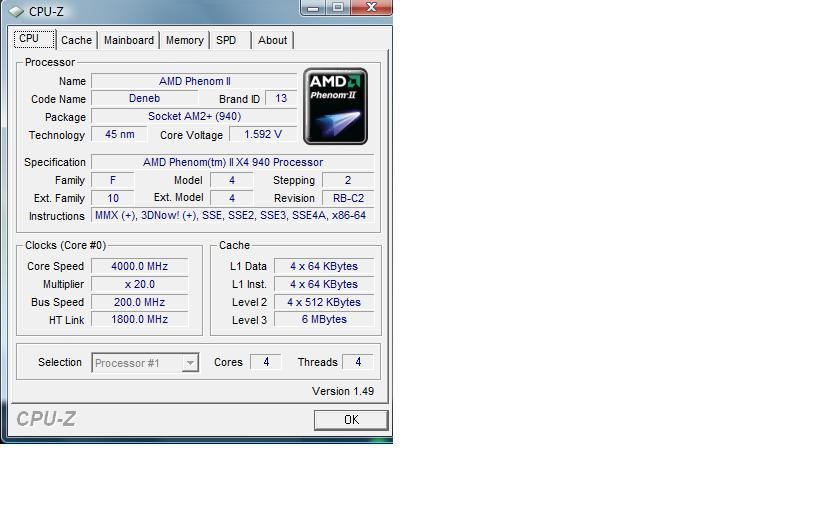
Task: Click the L1 Inst. value '4 x 64 KBytes'
Action: pyautogui.click(x=324, y=284)
